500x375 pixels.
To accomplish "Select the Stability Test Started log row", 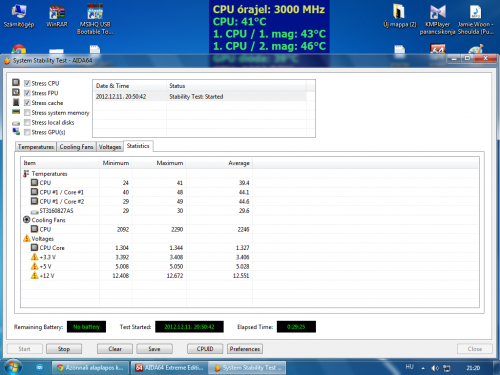I will click(200, 96).
